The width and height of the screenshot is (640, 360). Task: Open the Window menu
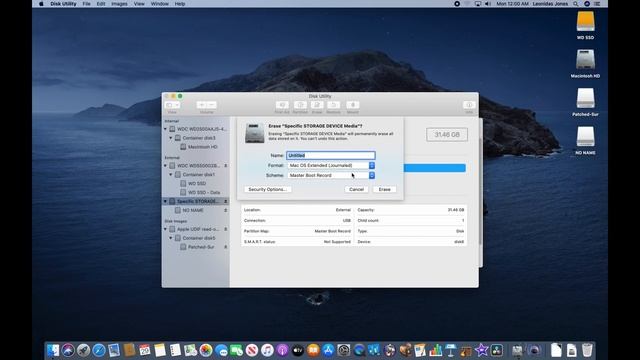tap(160, 4)
